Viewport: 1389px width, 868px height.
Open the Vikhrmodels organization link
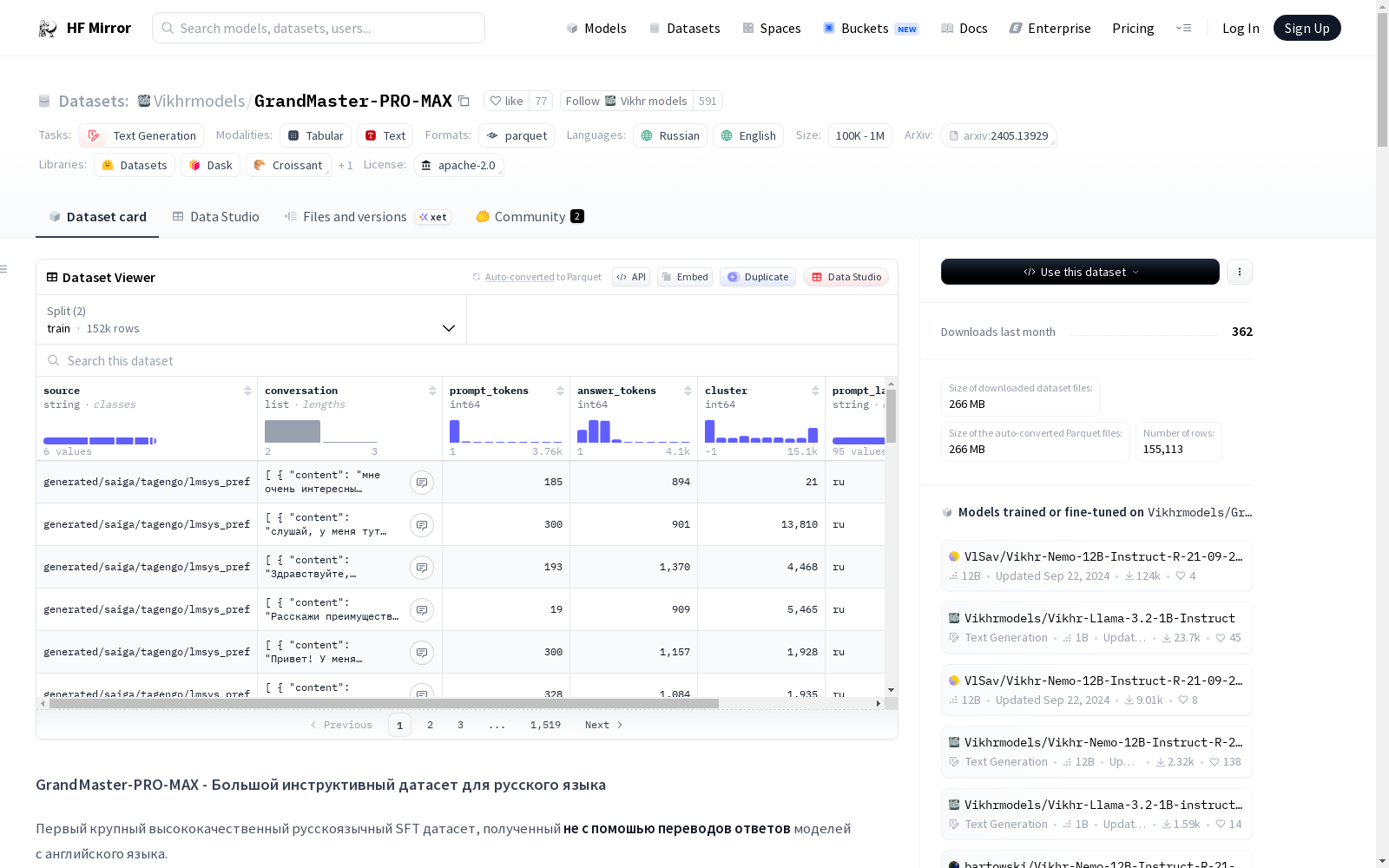[x=199, y=101]
